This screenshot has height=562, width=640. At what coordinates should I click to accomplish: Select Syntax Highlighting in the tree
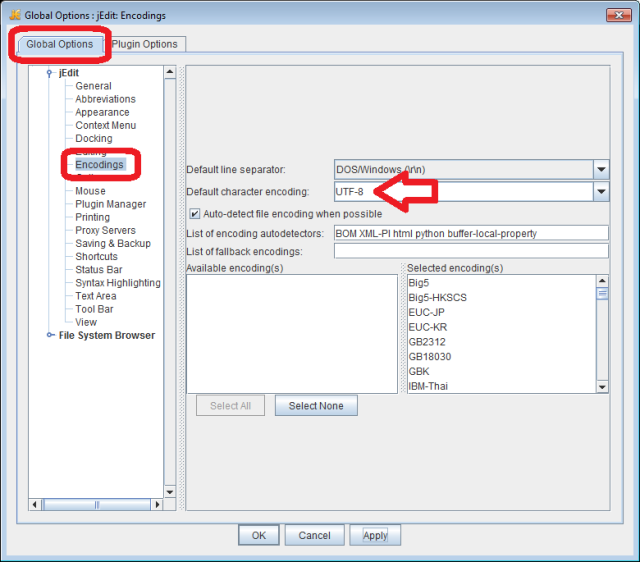click(118, 283)
